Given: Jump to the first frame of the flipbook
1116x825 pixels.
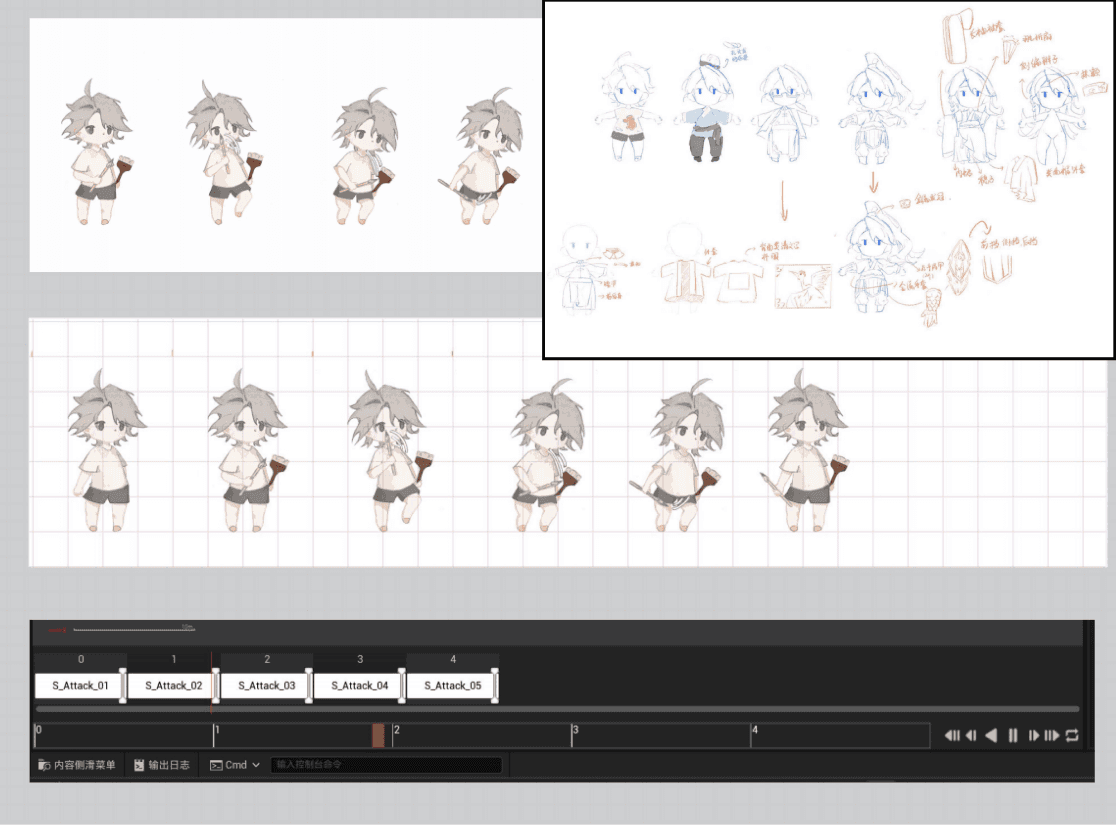Looking at the screenshot, I should [x=952, y=735].
